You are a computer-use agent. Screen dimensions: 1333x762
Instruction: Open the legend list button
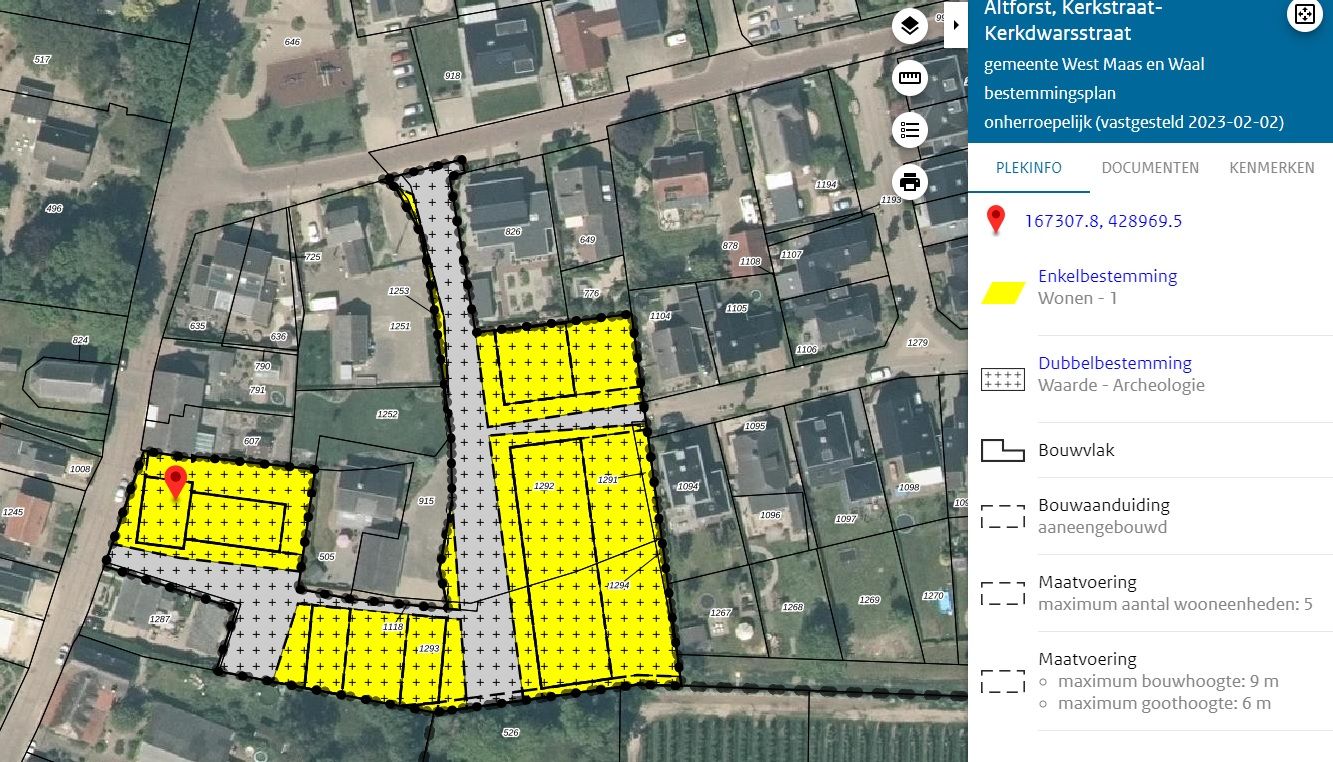[909, 130]
